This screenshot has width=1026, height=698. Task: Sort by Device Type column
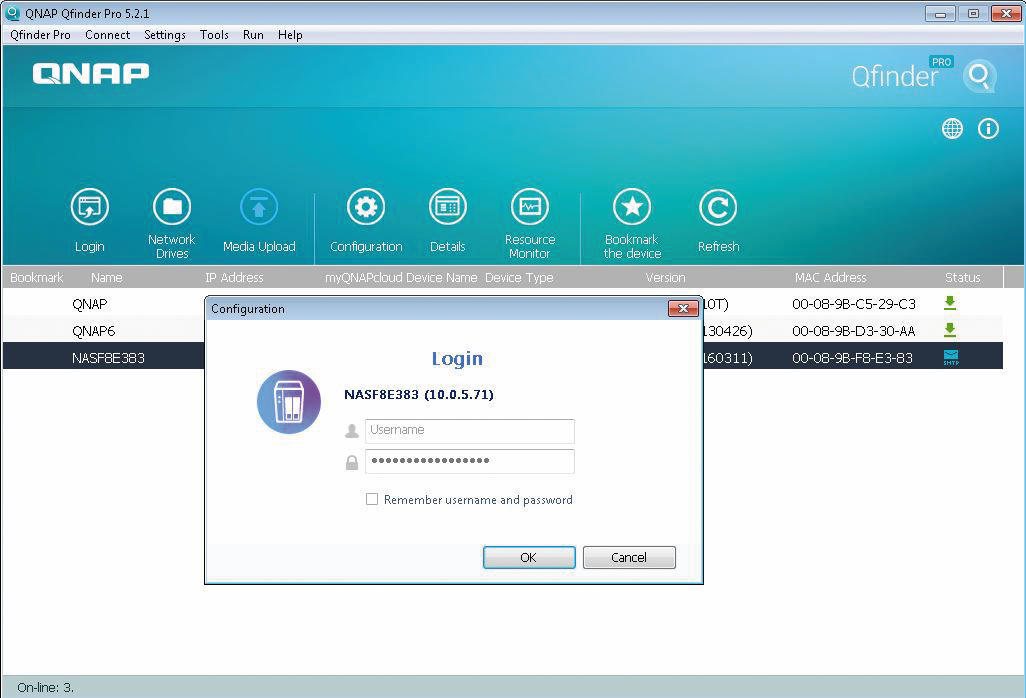coord(519,277)
